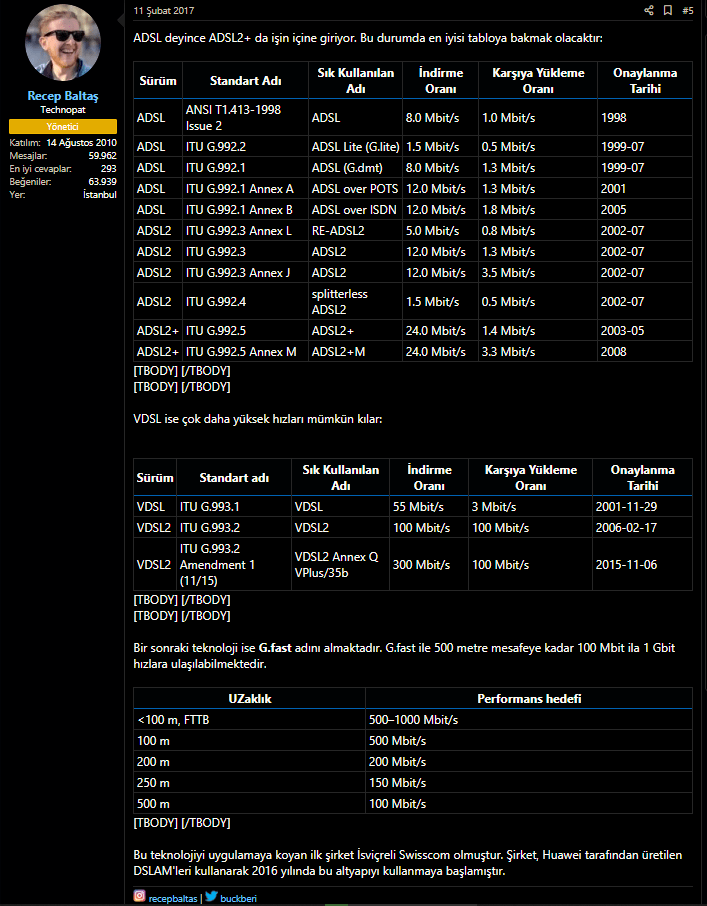Click the Yönetici banner badge
707x906 pixels.
[x=63, y=127]
